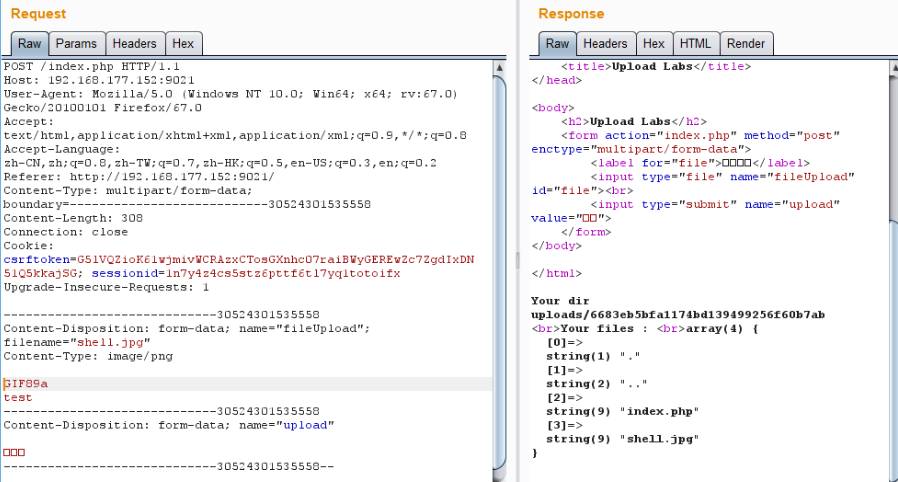Select the response Raw tab
Image resolution: width=898 pixels, height=482 pixels.
(557, 44)
